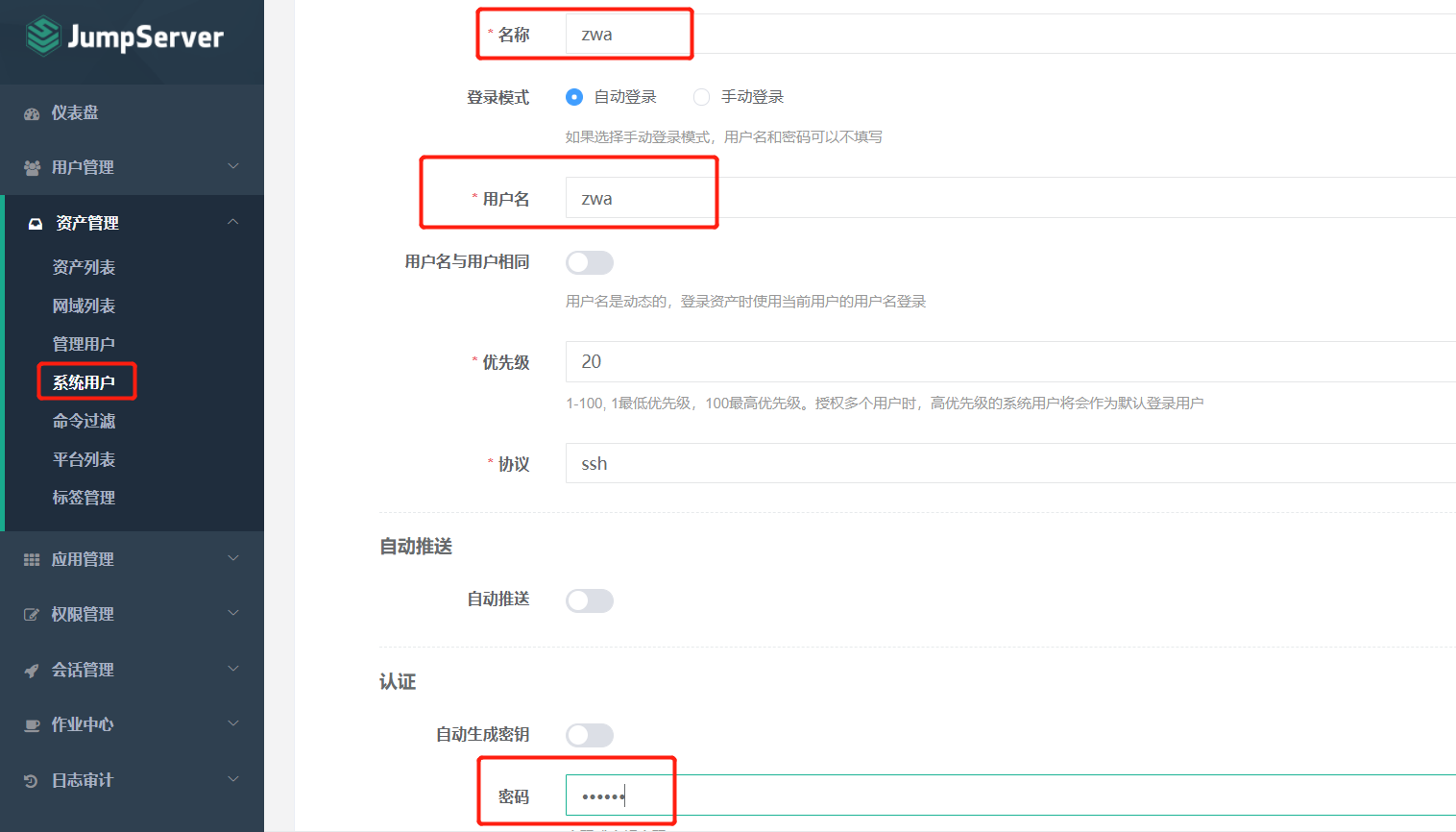Select the 手动登录 radio button
The image size is (1456, 832).
(702, 97)
